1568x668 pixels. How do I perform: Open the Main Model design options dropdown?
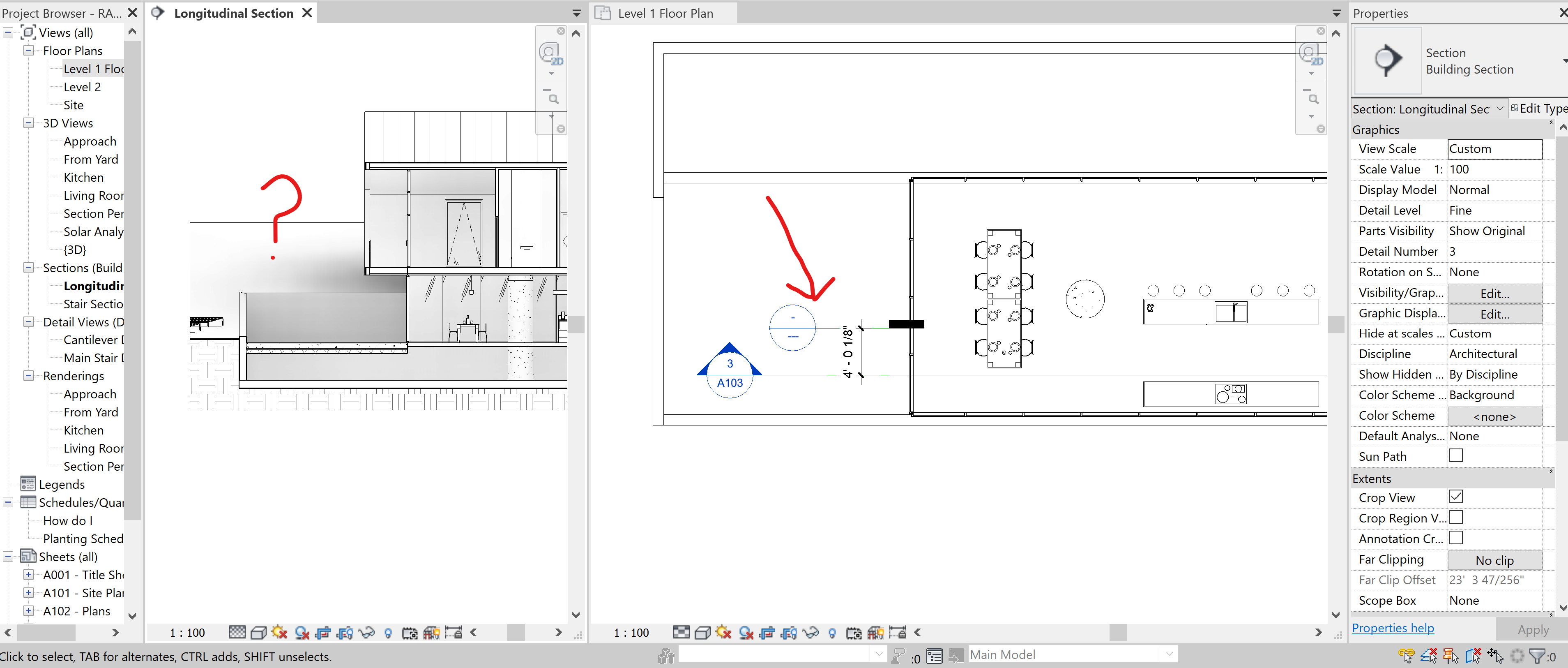(1169, 654)
